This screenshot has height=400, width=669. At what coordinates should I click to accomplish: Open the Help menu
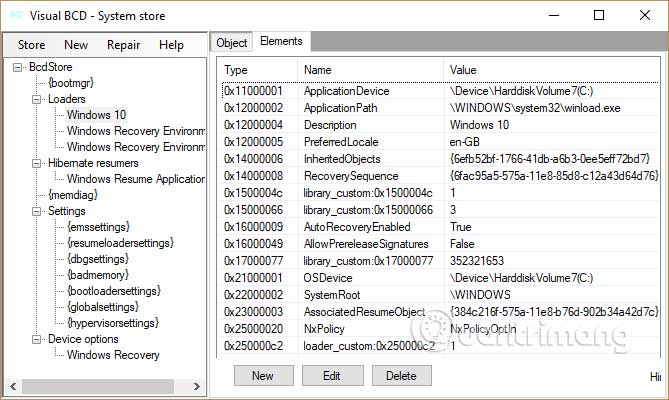click(x=171, y=45)
